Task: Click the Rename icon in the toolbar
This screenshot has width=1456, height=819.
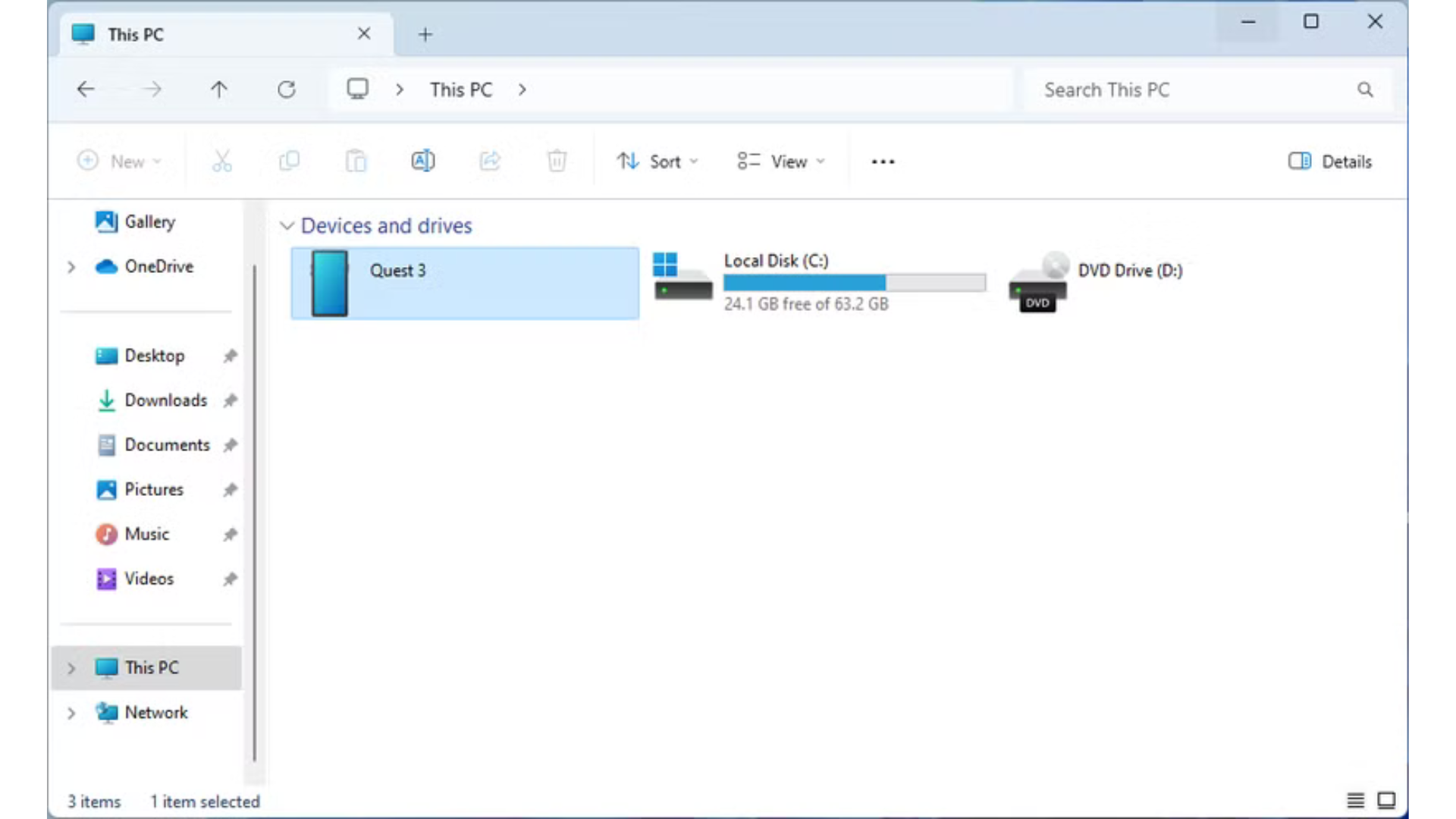Action: pos(422,161)
